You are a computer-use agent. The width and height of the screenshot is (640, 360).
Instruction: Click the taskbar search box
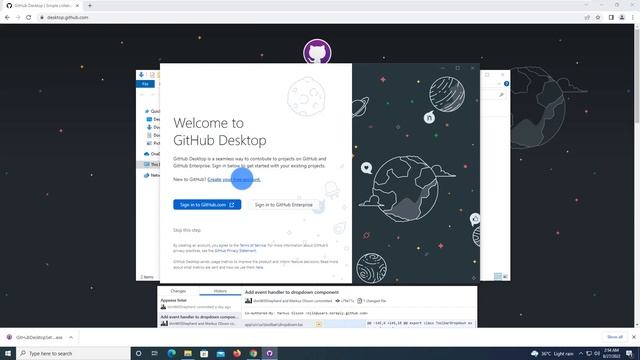click(x=73, y=353)
